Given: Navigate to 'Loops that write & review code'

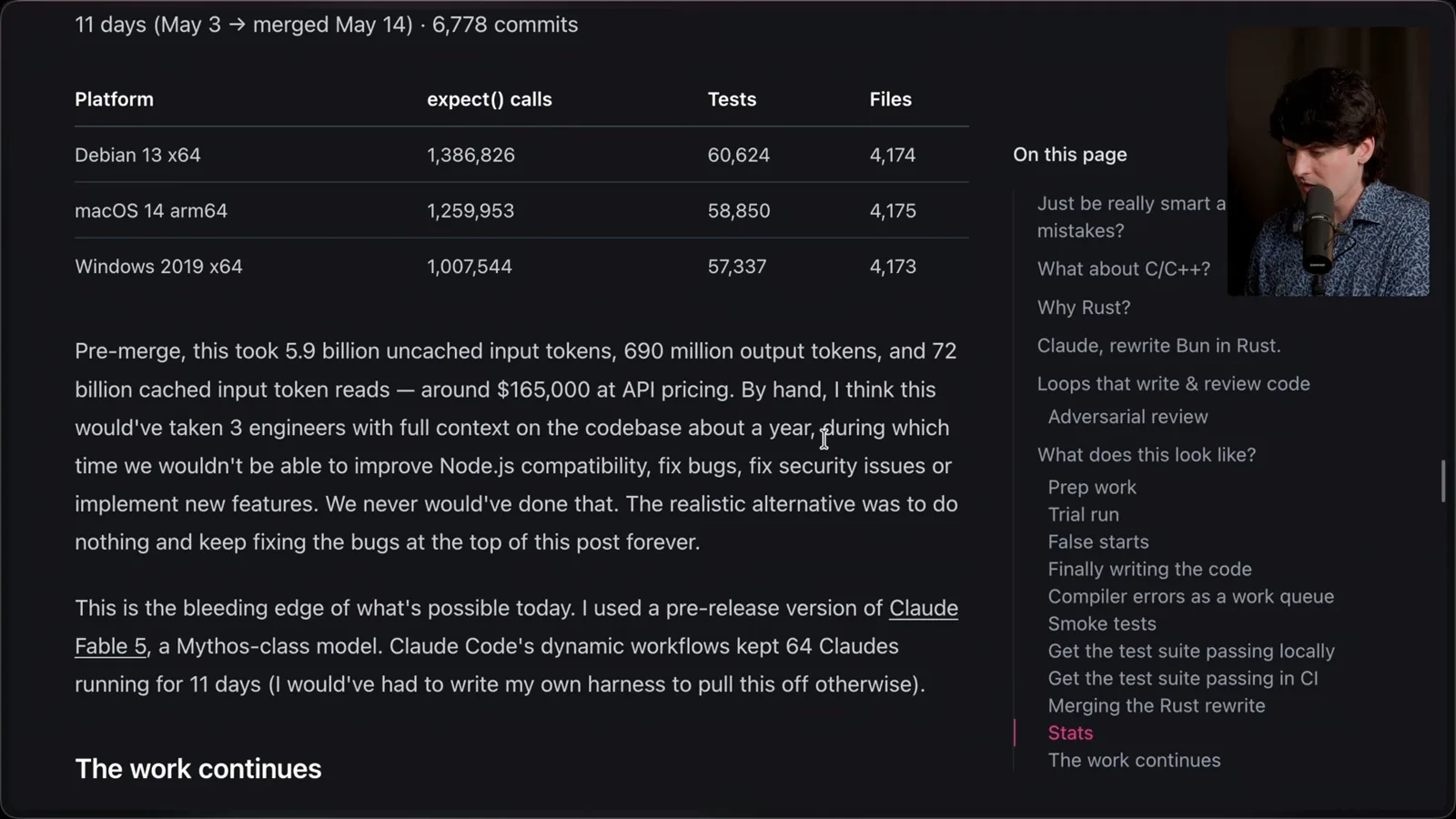Looking at the screenshot, I should [1174, 384].
